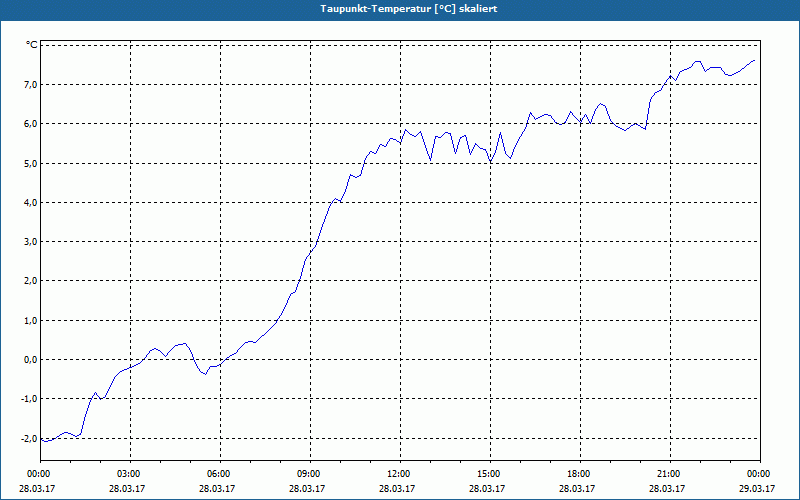Select the 3,0 y-axis value
This screenshot has height=500, width=800.
[30, 242]
